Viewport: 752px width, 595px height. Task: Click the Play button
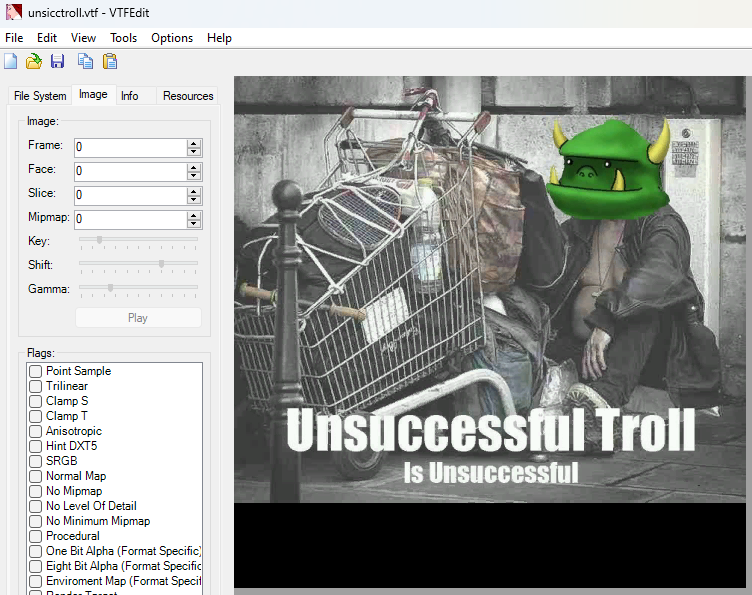(x=138, y=318)
